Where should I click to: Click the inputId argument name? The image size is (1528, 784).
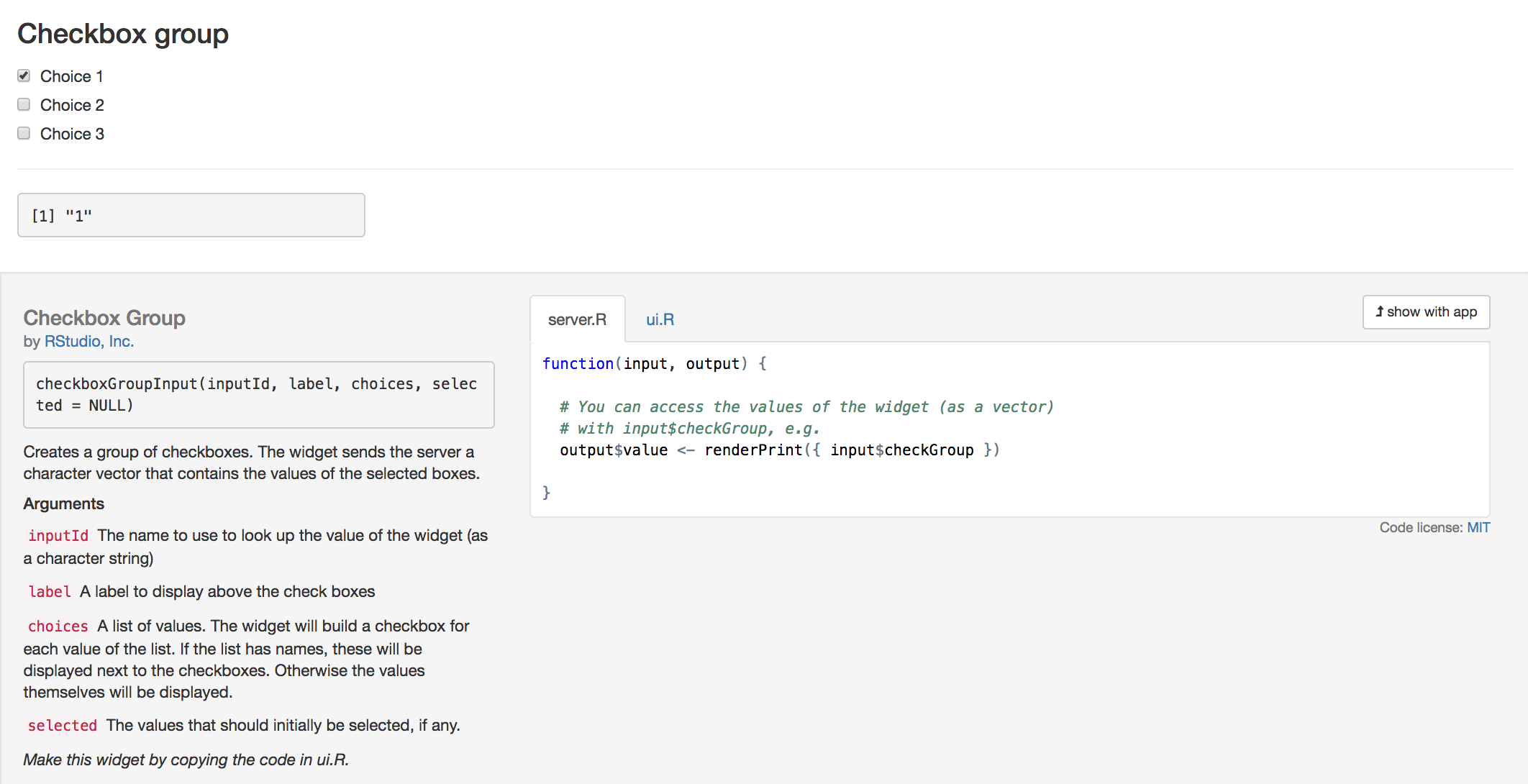coord(58,536)
